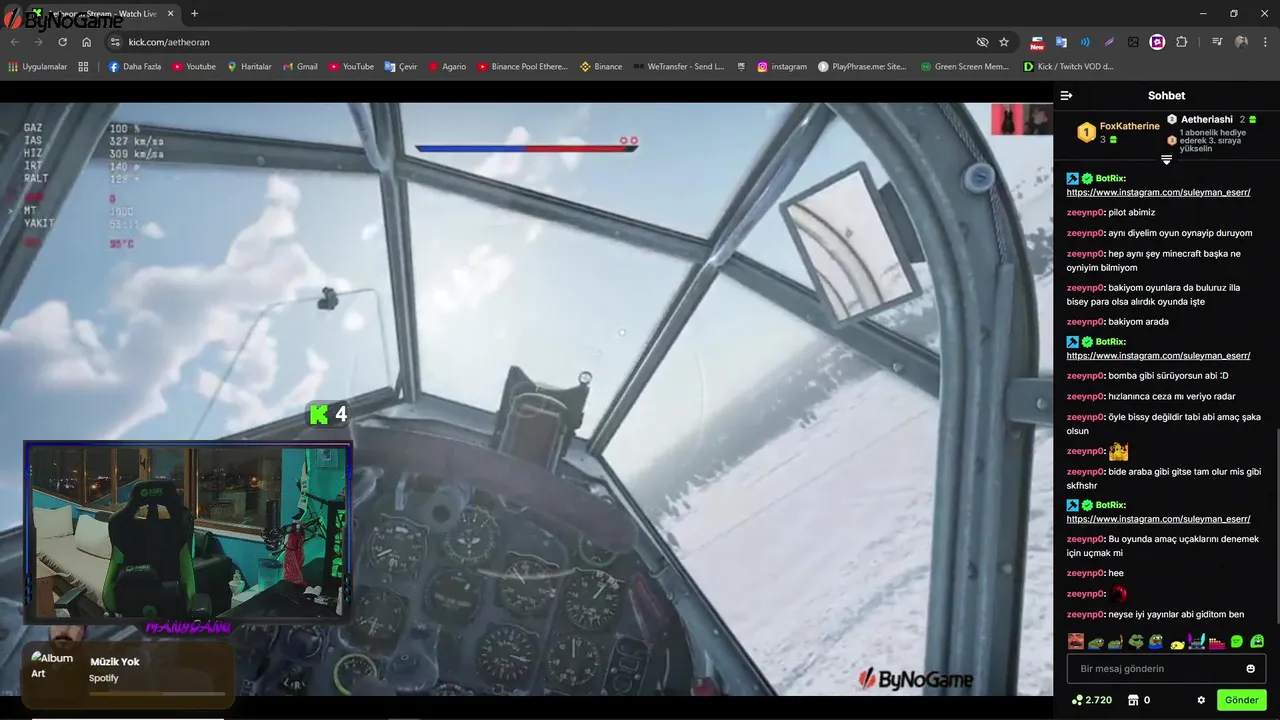This screenshot has width=1280, height=720.
Task: Click the chat panel scrollbar
Action: click(x=1277, y=525)
